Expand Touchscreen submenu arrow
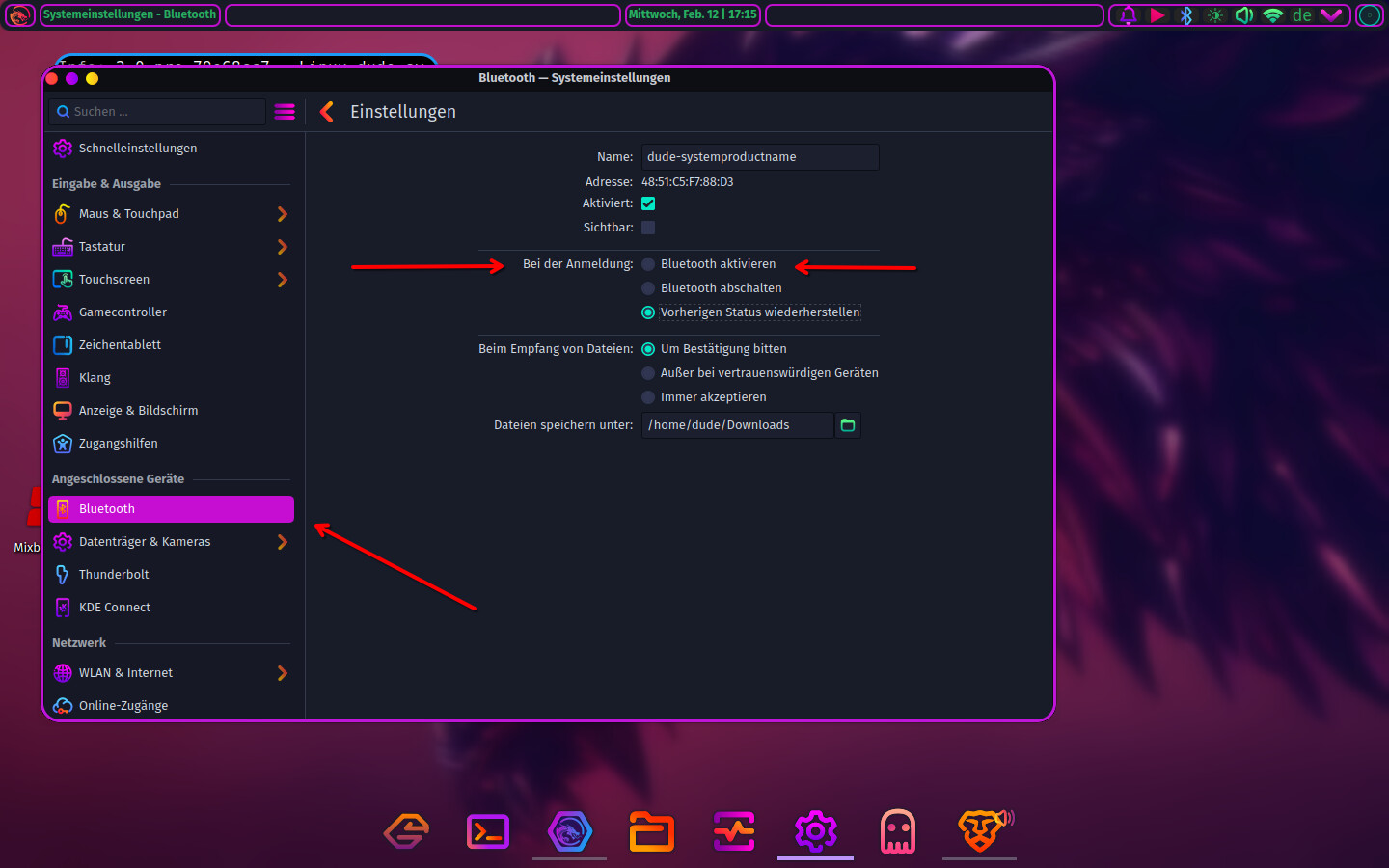This screenshot has height=868, width=1389. coord(283,280)
